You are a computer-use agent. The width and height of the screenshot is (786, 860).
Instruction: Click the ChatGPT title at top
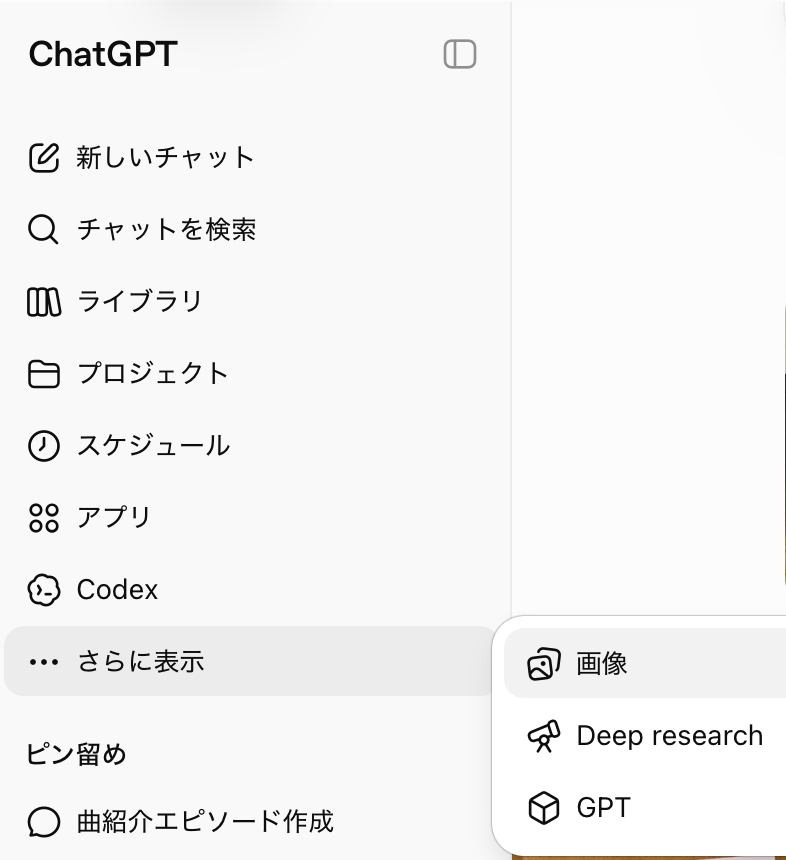click(103, 54)
